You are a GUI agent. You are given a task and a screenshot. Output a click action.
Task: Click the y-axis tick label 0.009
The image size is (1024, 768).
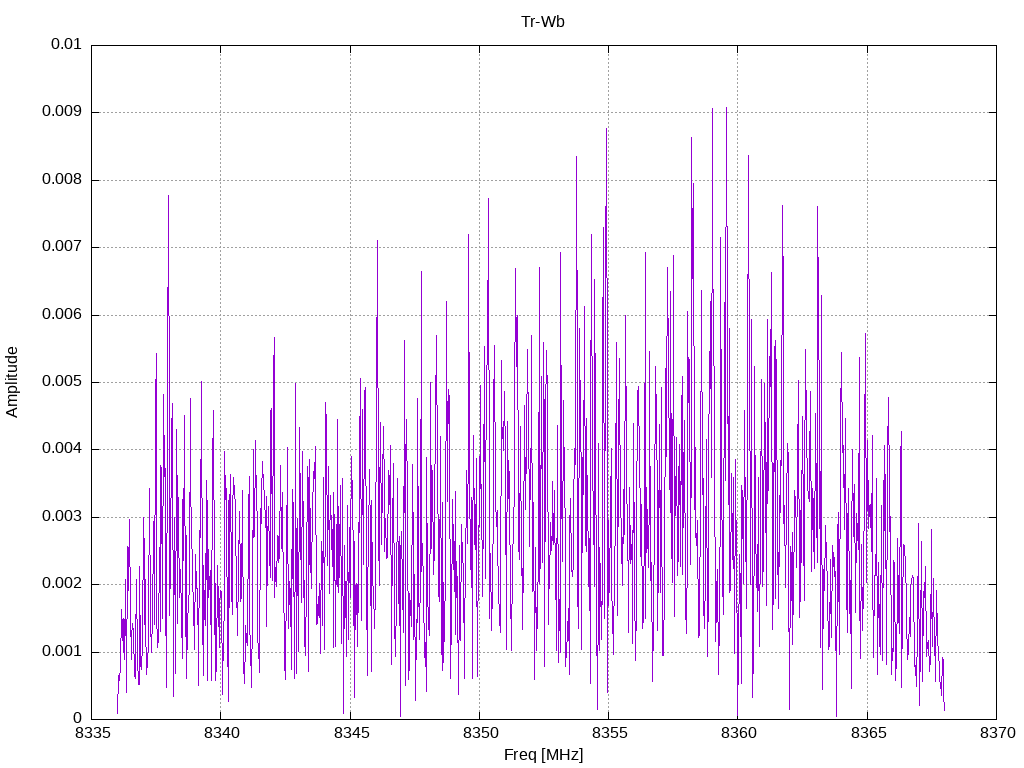pyautogui.click(x=62, y=112)
